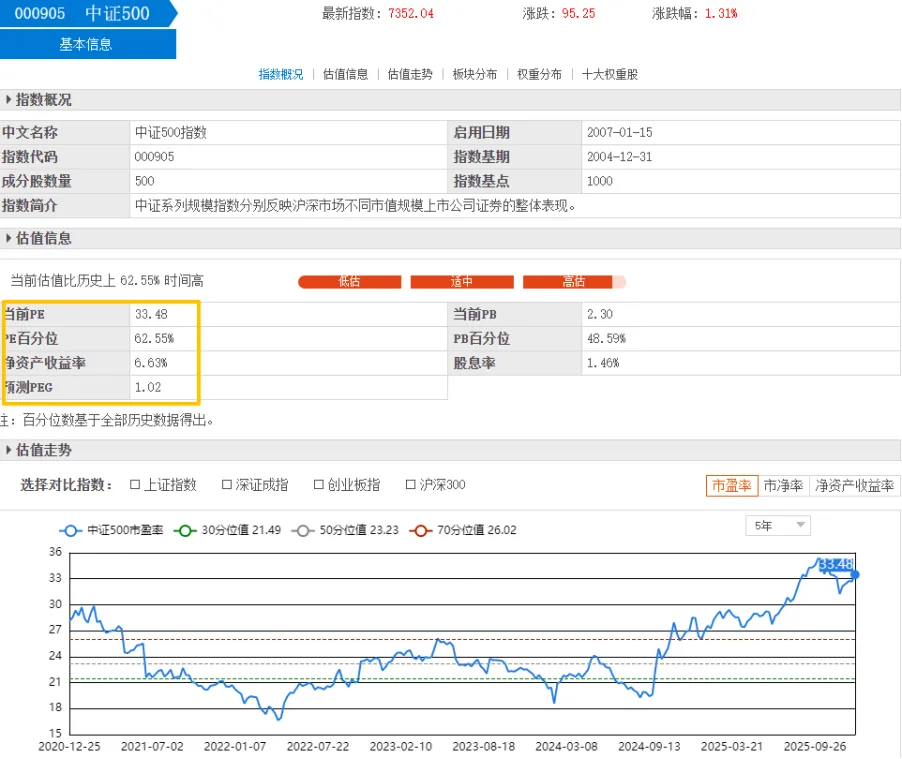This screenshot has height=759, width=902.
Task: Show the 净资产收益率 chart
Action: point(854,486)
